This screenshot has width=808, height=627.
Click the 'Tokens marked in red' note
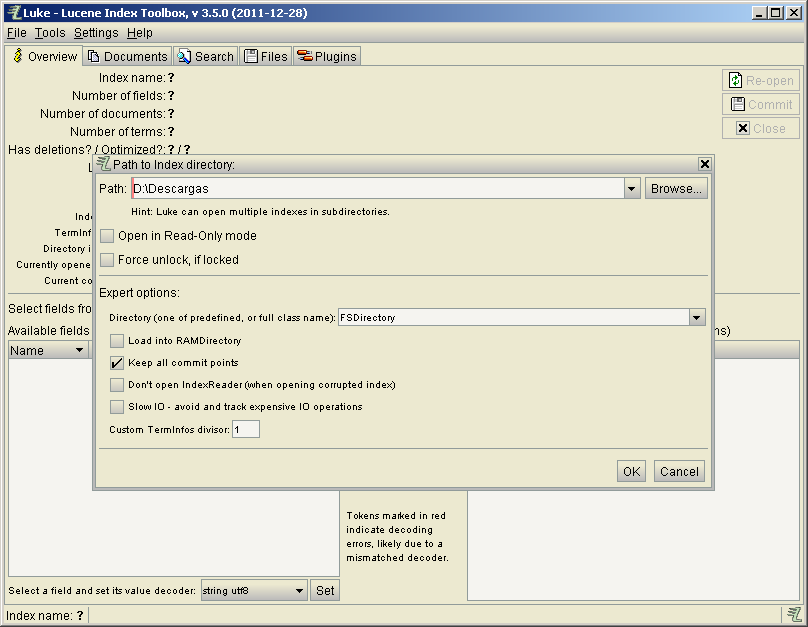click(x=397, y=536)
